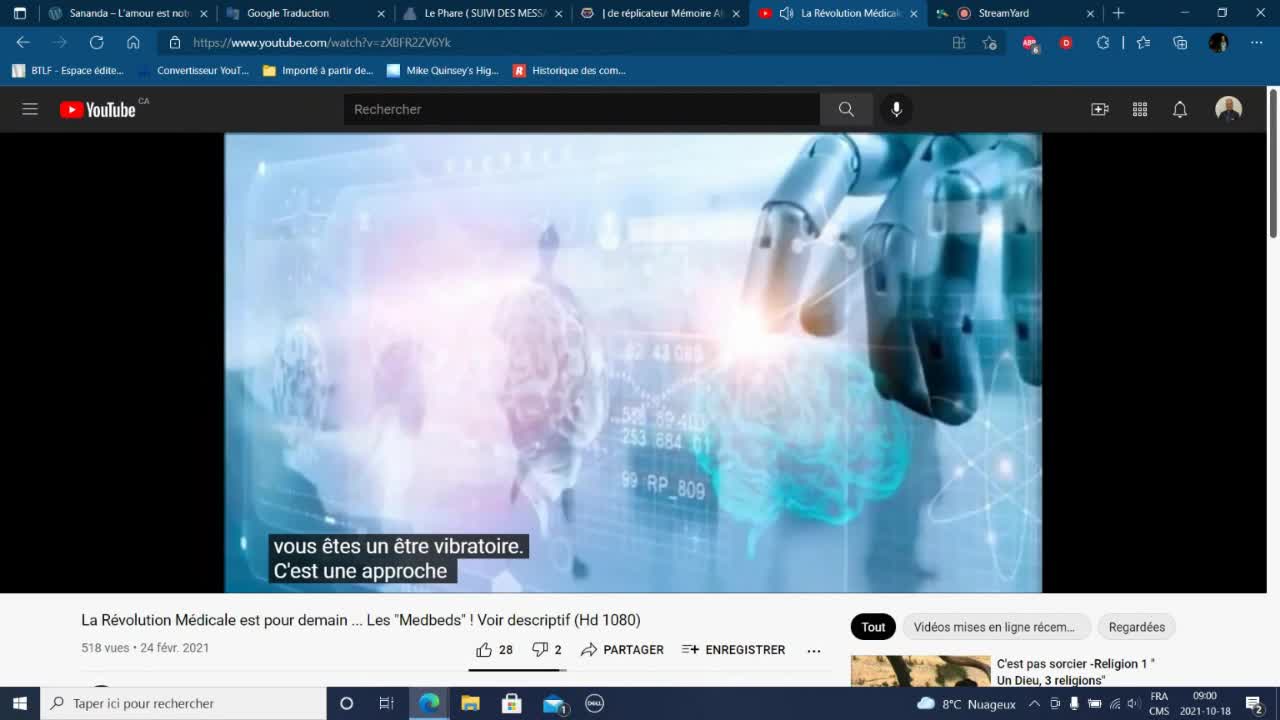Open the Convertisseur YouT bookmark

point(194,71)
